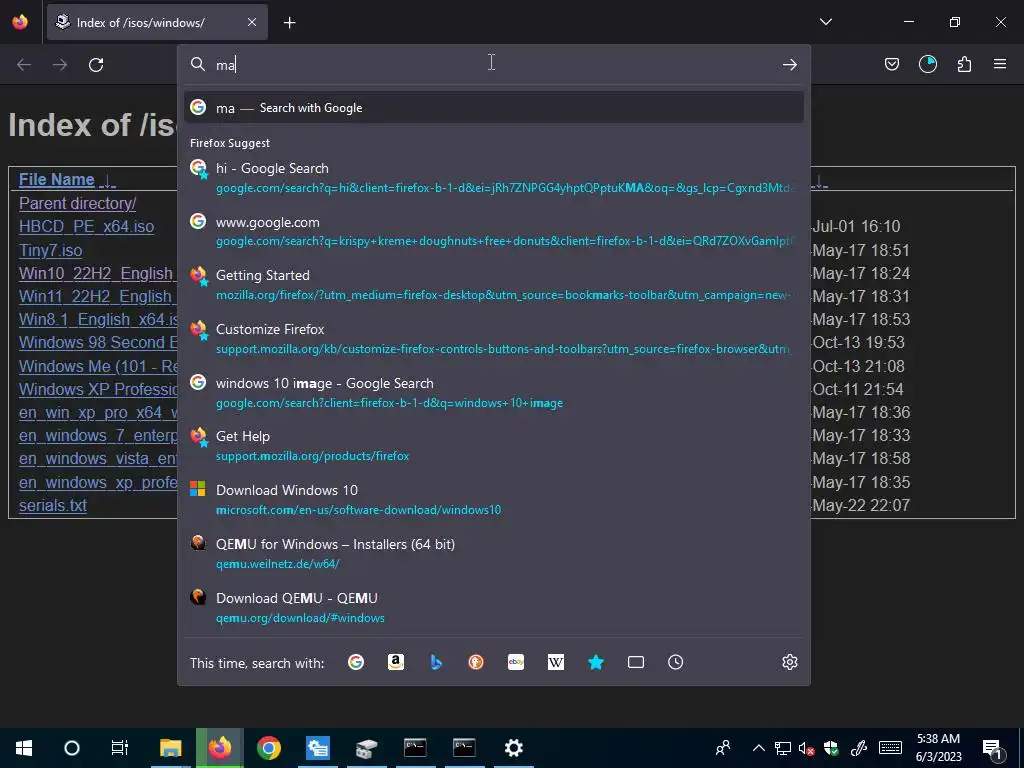
Task: Search this time with eBay icon
Action: pyautogui.click(x=516, y=662)
